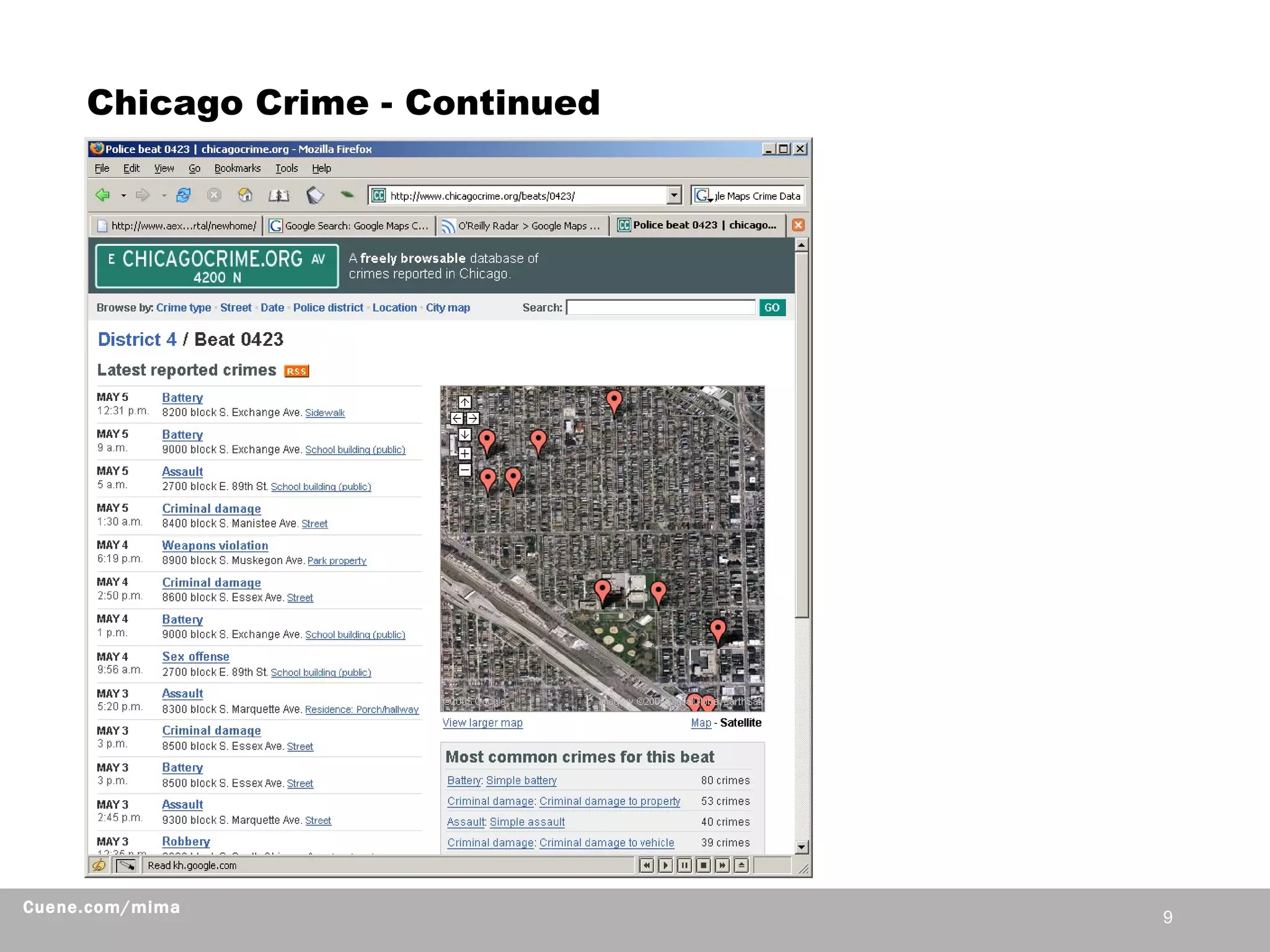This screenshot has width=1270, height=952.
Task: Go to the Home page icon
Action: [246, 195]
